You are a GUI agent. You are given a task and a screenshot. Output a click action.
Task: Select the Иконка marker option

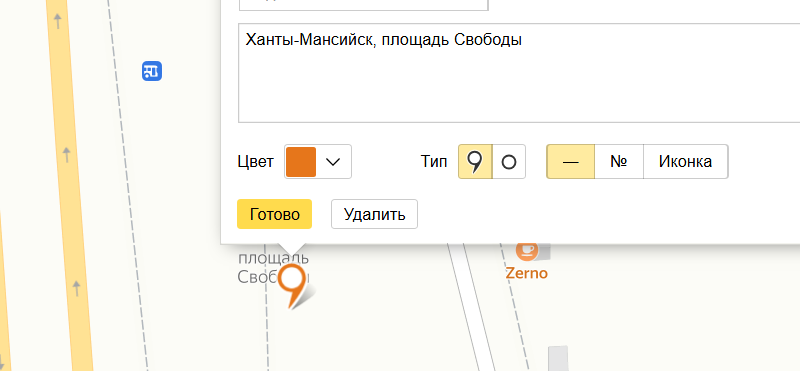(x=686, y=162)
